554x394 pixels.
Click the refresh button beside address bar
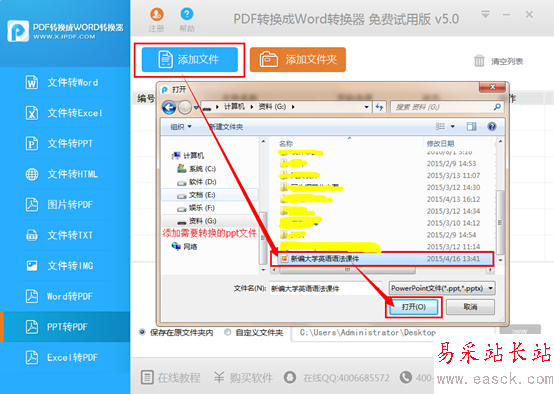379,107
